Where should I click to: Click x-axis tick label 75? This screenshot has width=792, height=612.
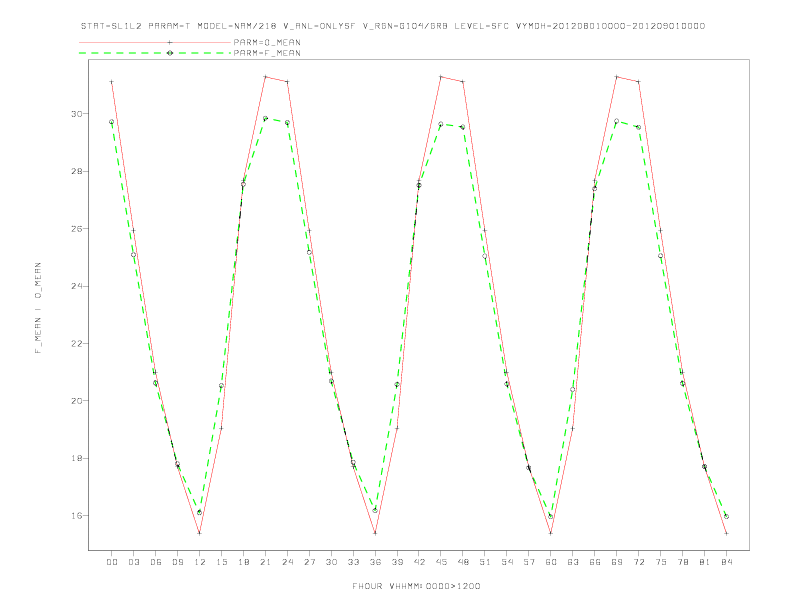[661, 562]
